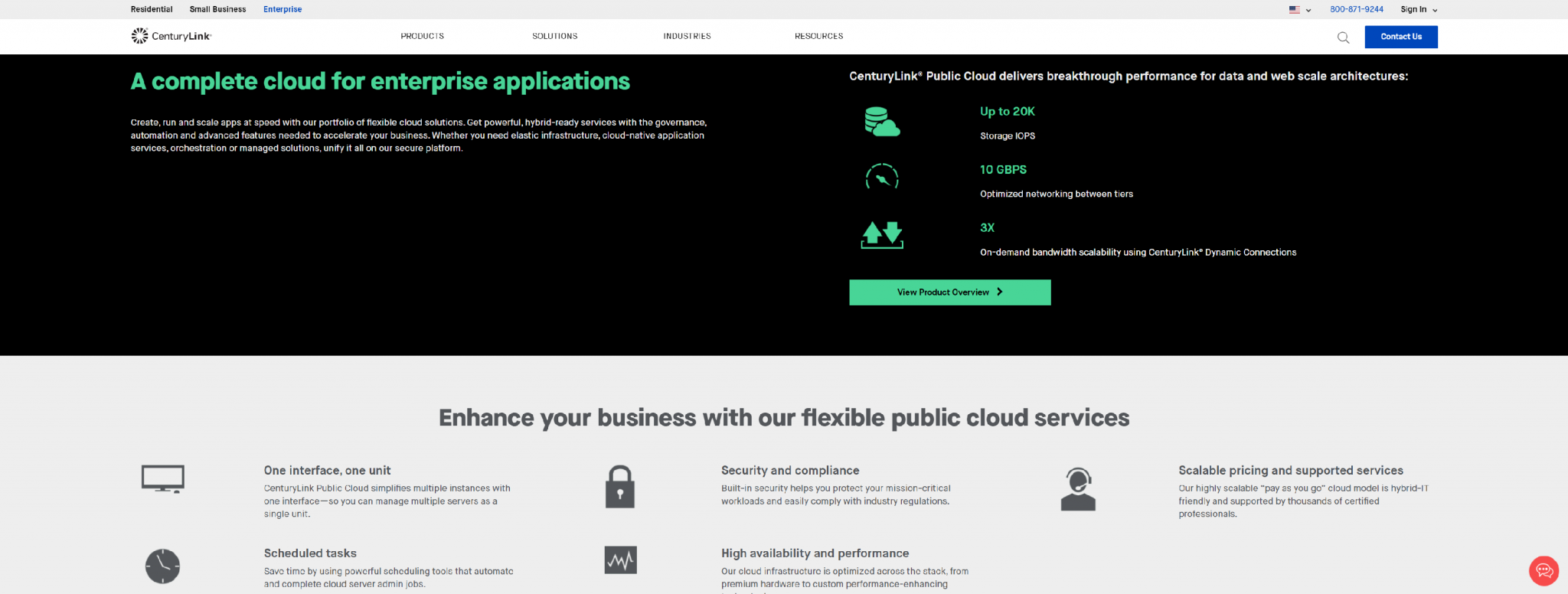Click the headset support agent icon
This screenshot has width=1568, height=594.
point(1078,489)
